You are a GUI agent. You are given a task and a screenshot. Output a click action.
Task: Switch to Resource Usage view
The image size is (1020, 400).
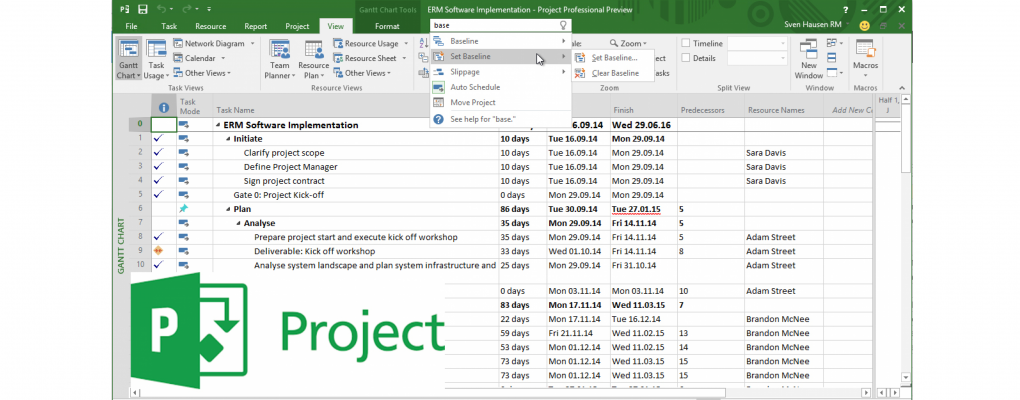click(366, 44)
